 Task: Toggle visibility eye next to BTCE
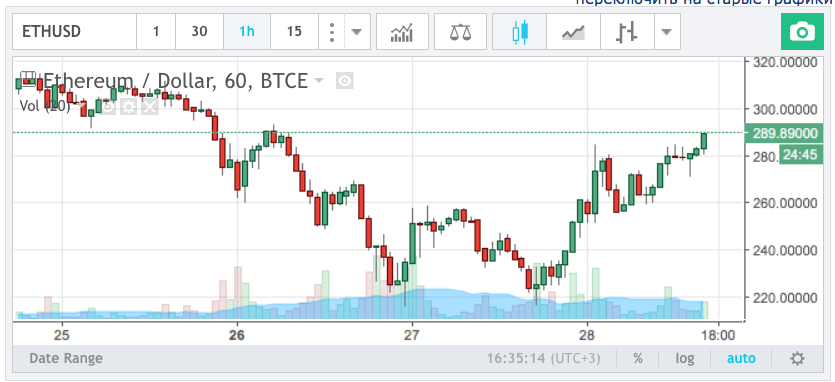pyautogui.click(x=345, y=81)
